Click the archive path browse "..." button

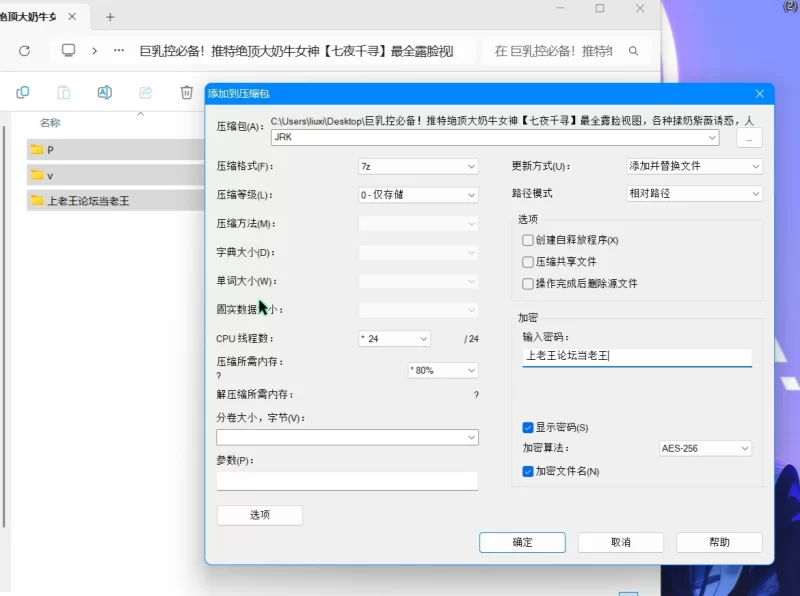(750, 138)
